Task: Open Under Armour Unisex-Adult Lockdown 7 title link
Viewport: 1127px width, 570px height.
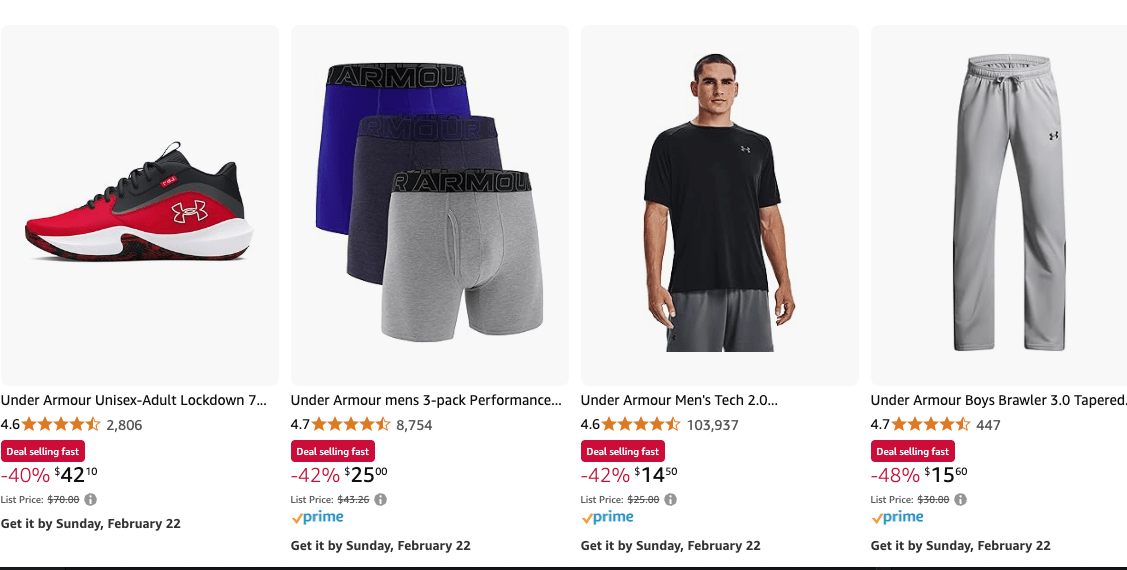Action: coord(134,400)
